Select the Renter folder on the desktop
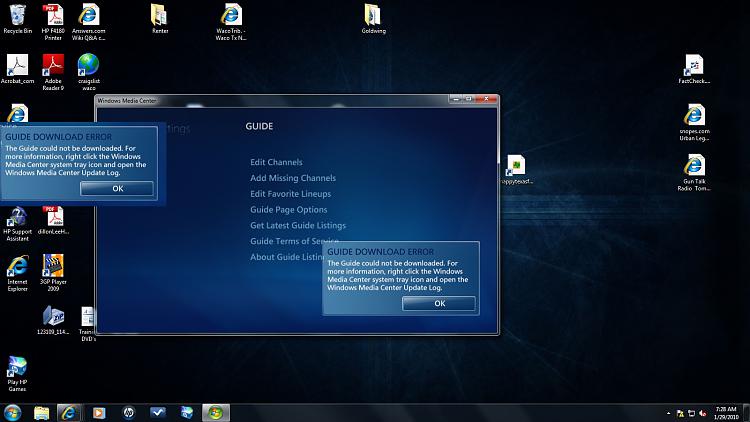The width and height of the screenshot is (750, 422). click(160, 19)
